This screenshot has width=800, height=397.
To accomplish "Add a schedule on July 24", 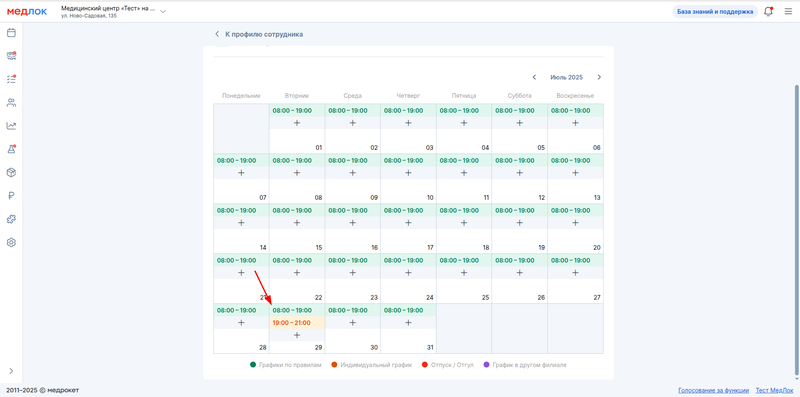I will (408, 273).
